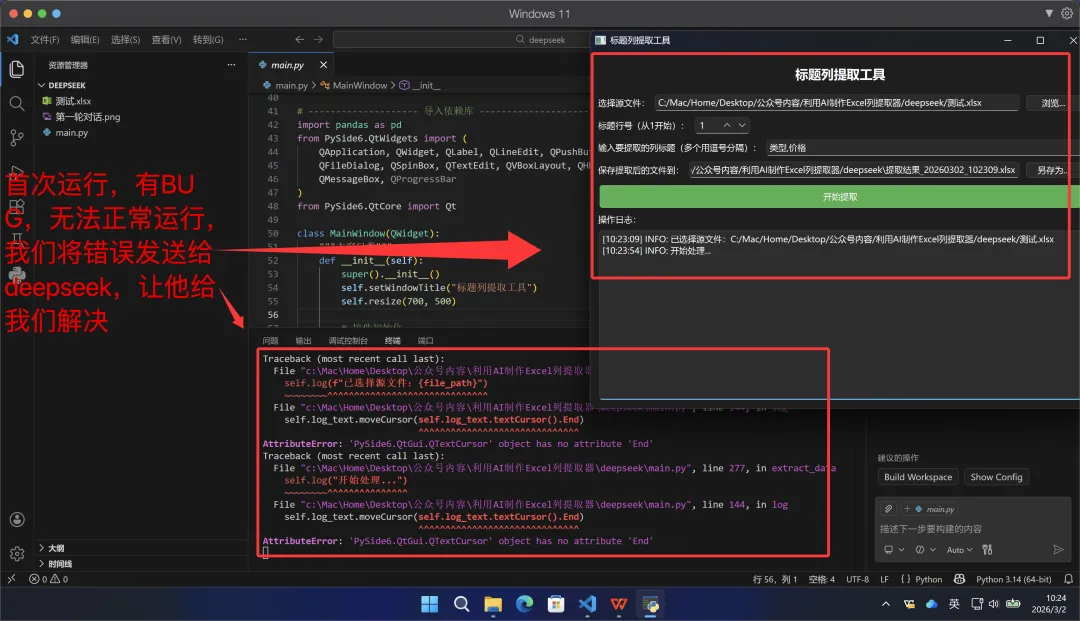This screenshot has height=621, width=1080.
Task: Open the VM title bar dropdown triangle
Action: 1048,13
